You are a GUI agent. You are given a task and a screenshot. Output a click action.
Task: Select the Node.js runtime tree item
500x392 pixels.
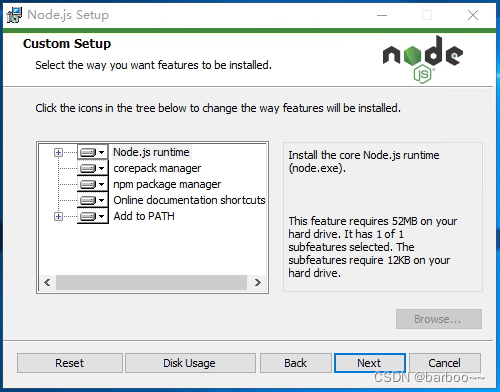[151, 152]
